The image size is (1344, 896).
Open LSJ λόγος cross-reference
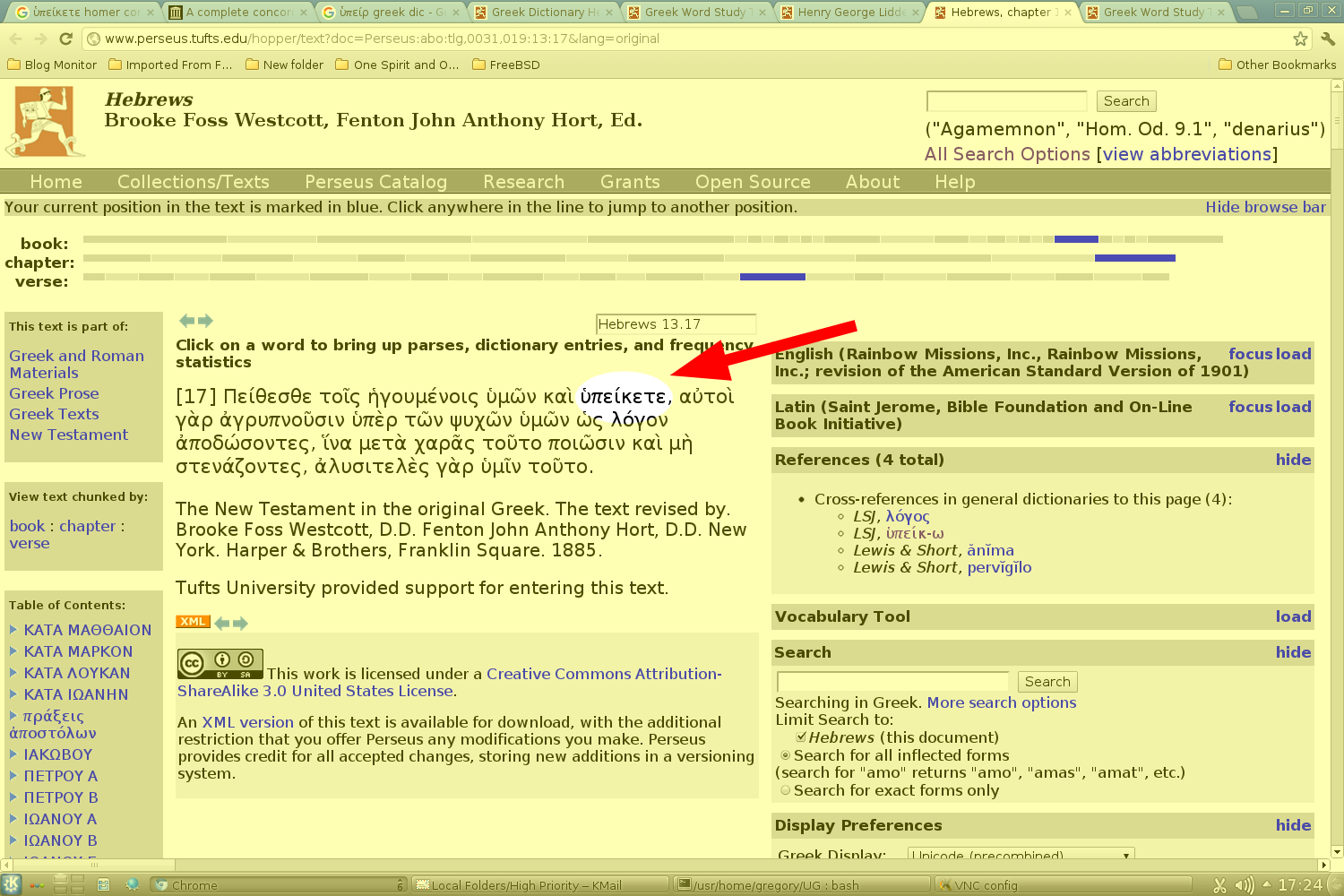(908, 516)
